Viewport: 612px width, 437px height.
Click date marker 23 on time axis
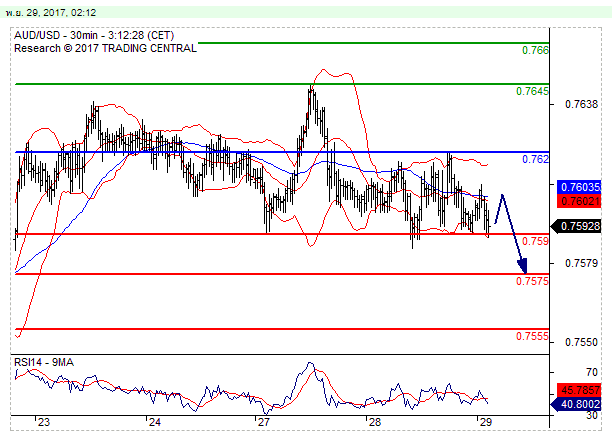coord(44,422)
